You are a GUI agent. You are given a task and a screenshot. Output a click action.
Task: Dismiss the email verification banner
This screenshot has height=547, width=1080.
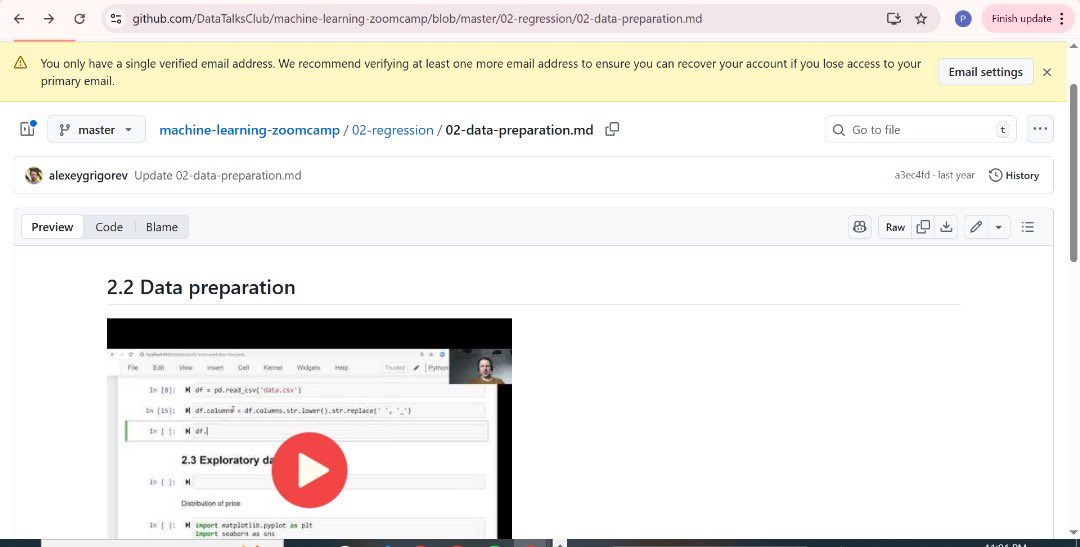(x=1047, y=72)
